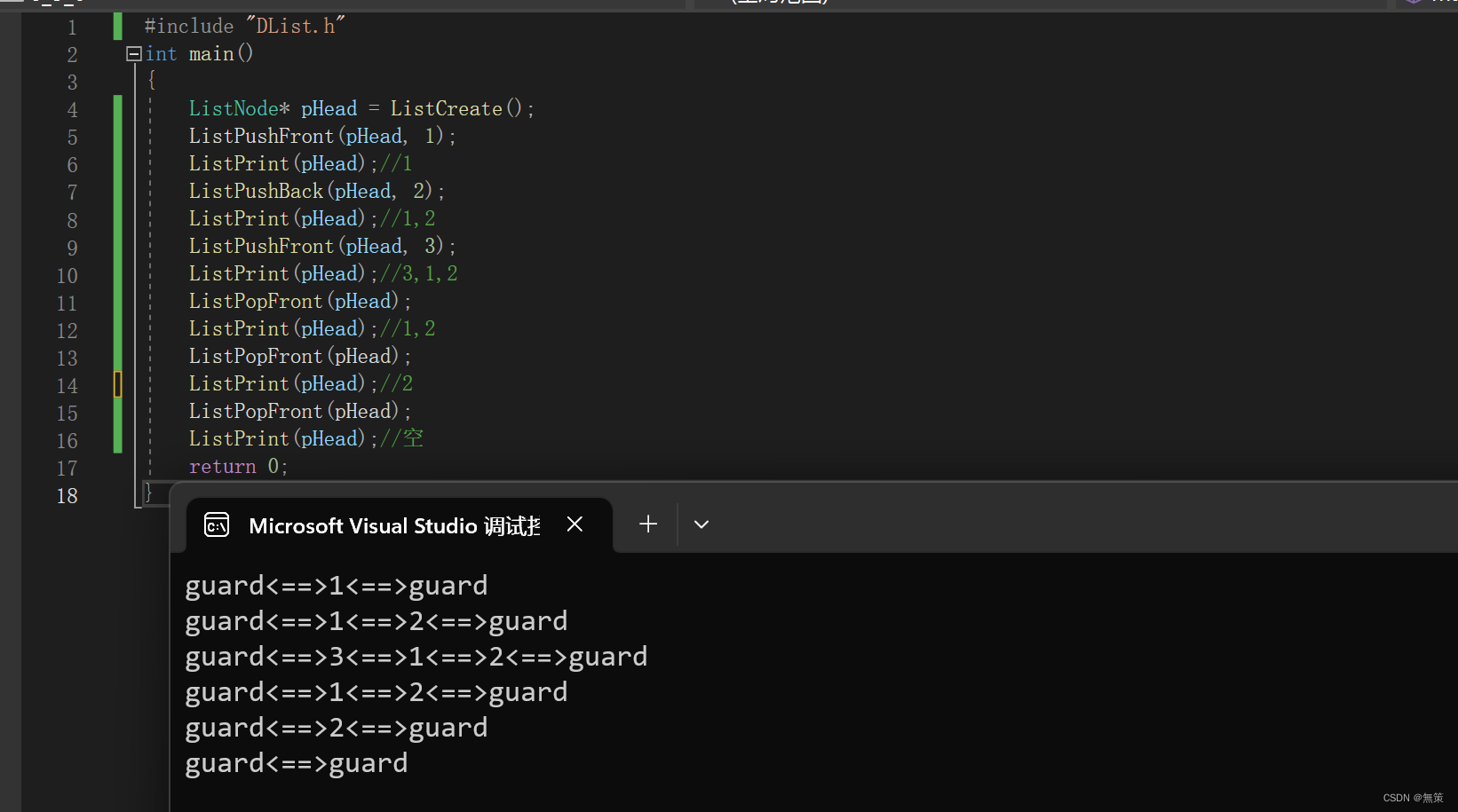The width and height of the screenshot is (1458, 812).
Task: Click the #include "DList.h" line
Action: click(x=245, y=27)
